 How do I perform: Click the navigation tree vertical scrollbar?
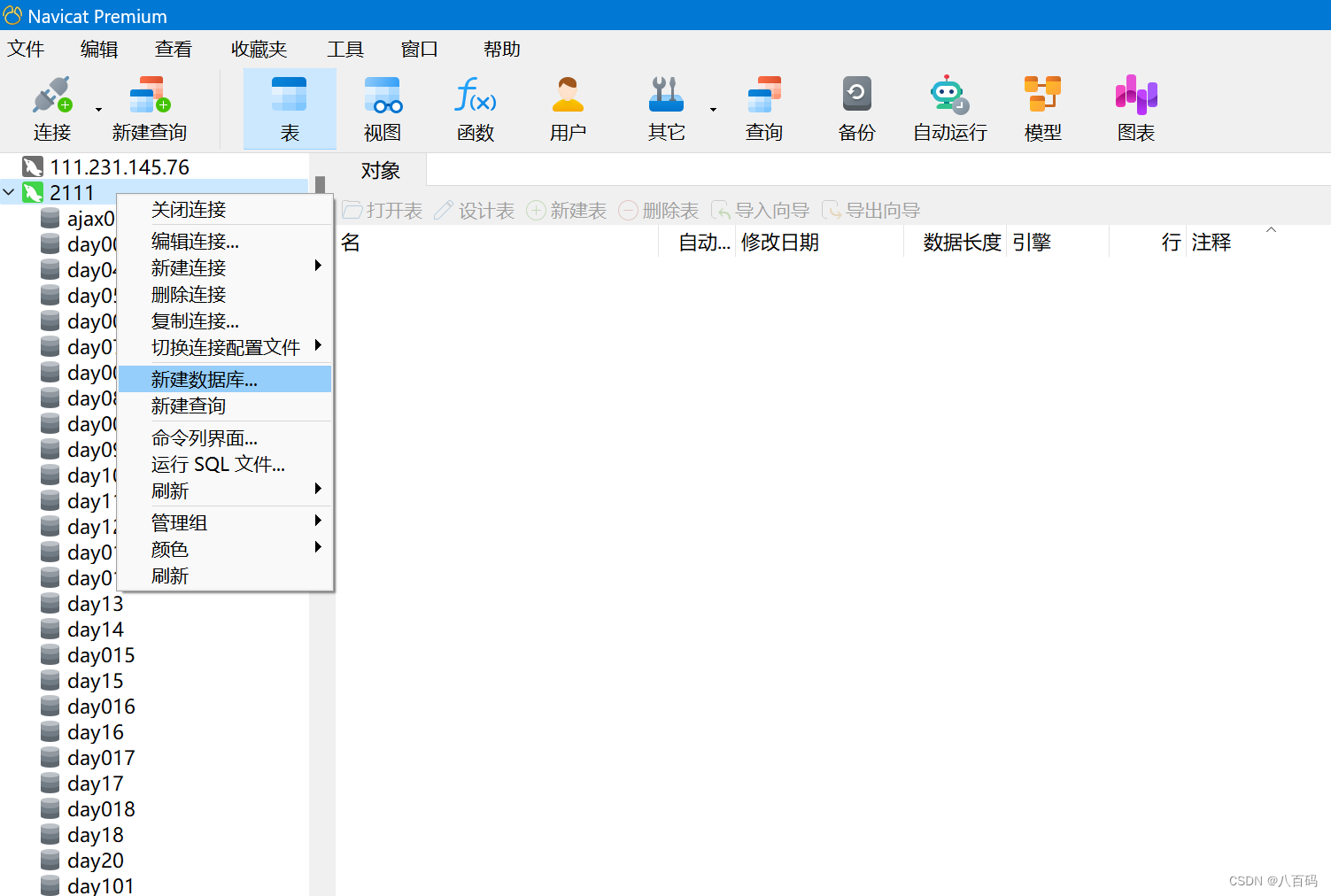point(321,524)
